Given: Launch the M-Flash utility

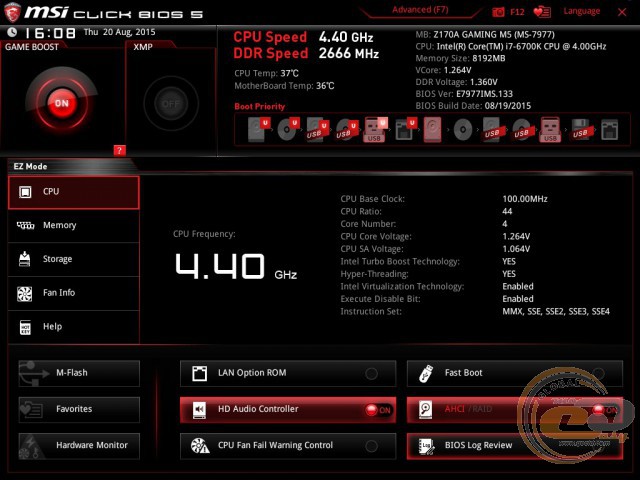Looking at the screenshot, I should tap(79, 373).
